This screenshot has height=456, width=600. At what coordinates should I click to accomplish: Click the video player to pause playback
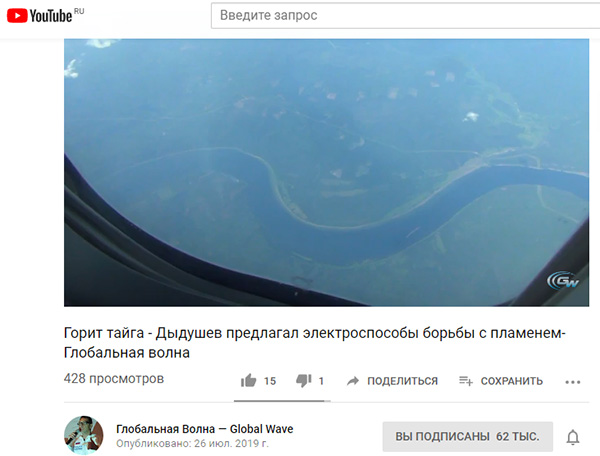(326, 172)
